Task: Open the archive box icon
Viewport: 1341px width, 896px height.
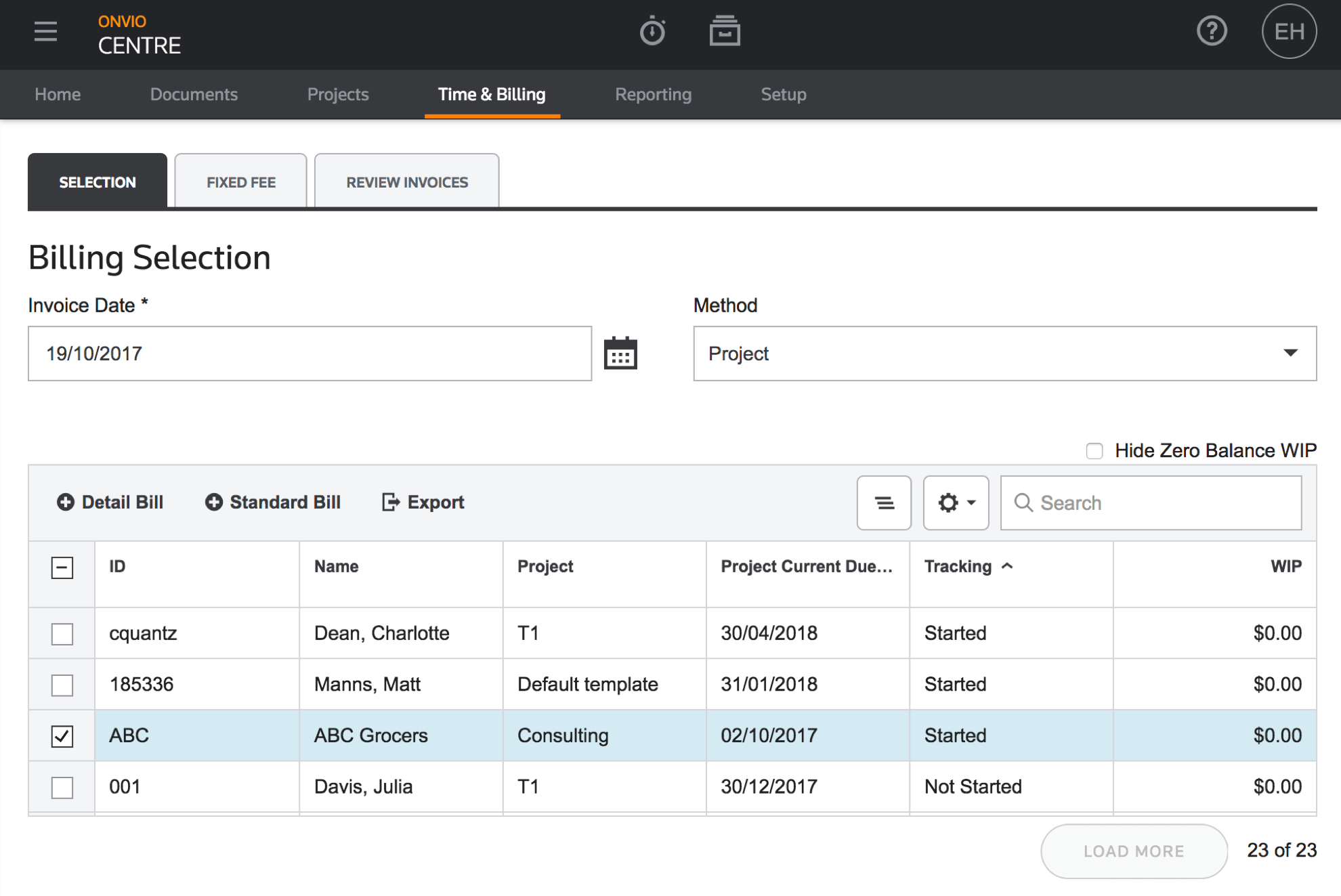Action: pyautogui.click(x=725, y=31)
